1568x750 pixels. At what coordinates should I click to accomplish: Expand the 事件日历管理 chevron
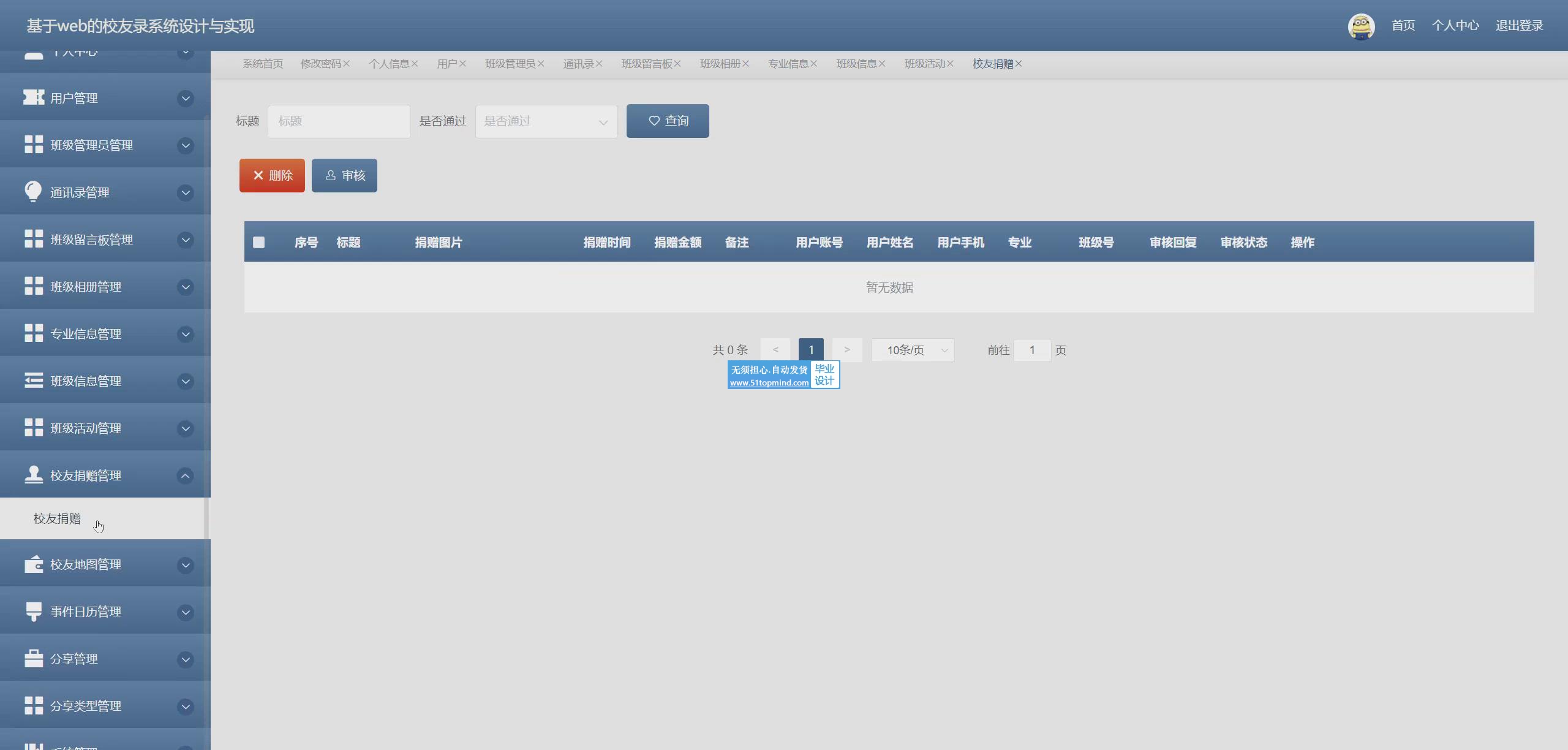coord(186,612)
